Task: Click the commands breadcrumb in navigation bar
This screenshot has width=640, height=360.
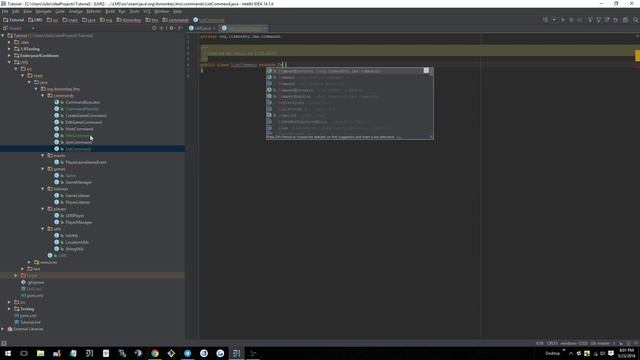Action: click(x=176, y=20)
